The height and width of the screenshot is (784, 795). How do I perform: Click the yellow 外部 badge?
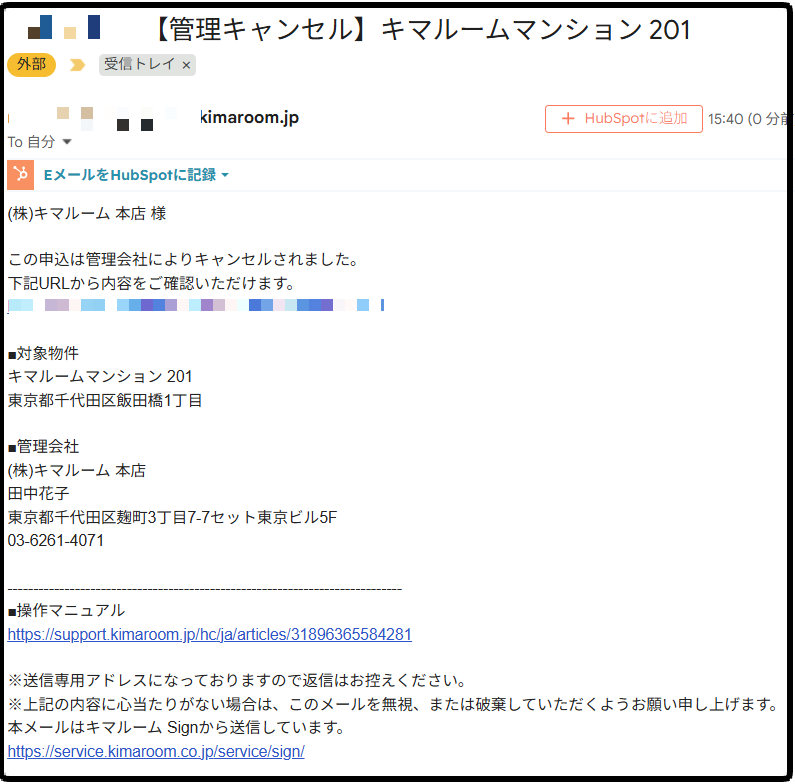tap(31, 64)
